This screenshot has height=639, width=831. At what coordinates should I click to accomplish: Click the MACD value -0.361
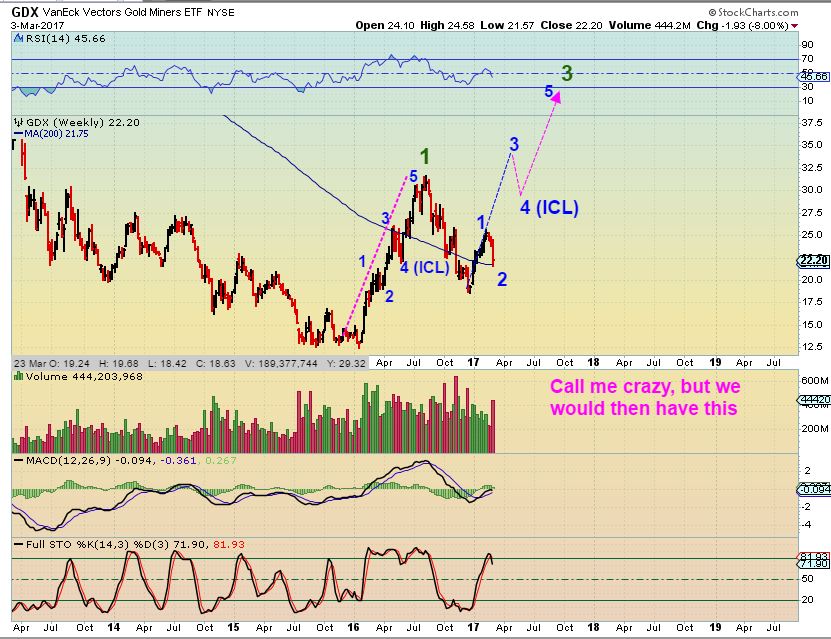[178, 460]
